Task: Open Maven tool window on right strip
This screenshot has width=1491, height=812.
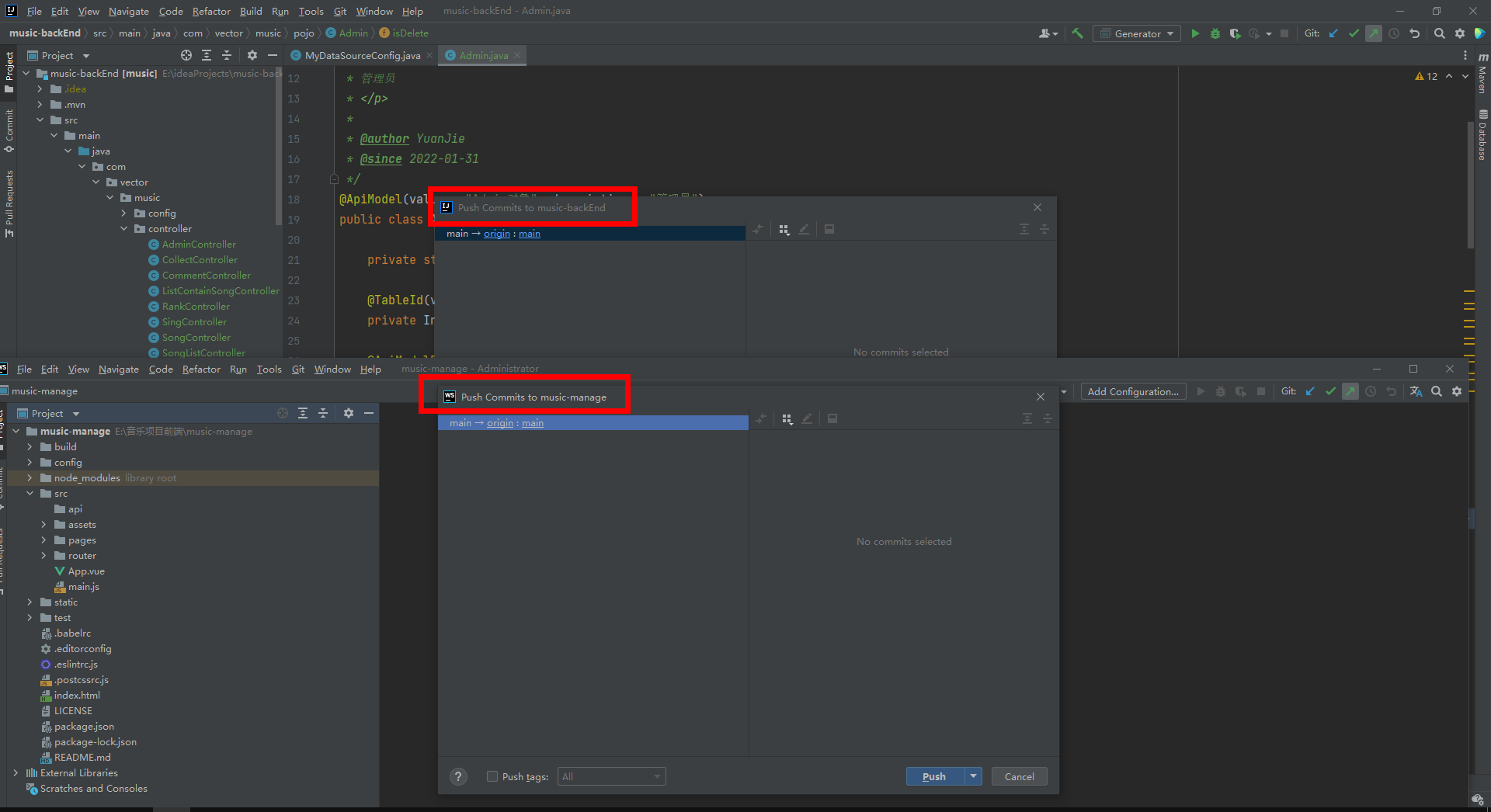Action: tap(1482, 73)
